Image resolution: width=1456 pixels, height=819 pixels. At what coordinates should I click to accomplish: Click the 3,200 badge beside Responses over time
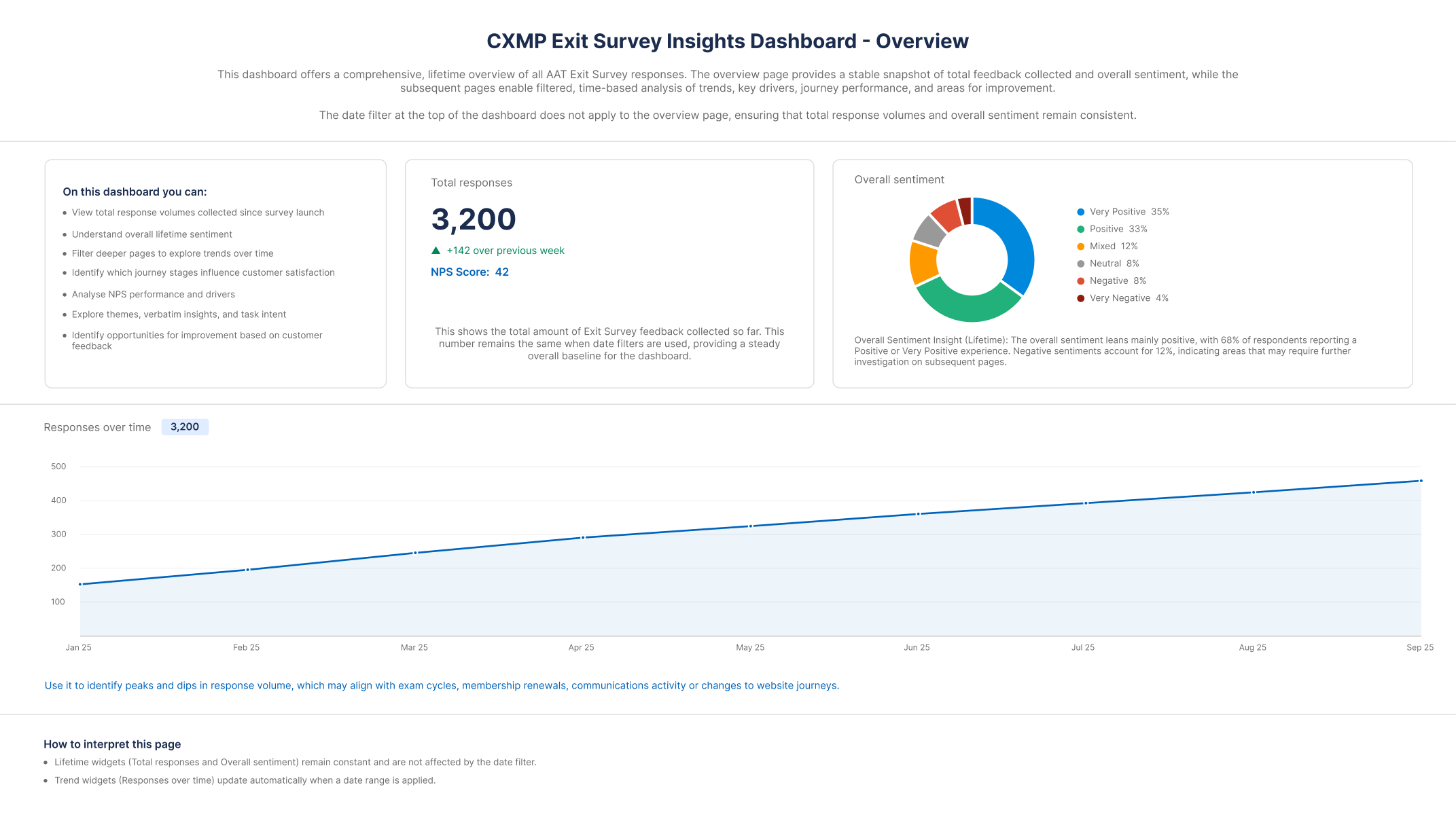click(185, 427)
